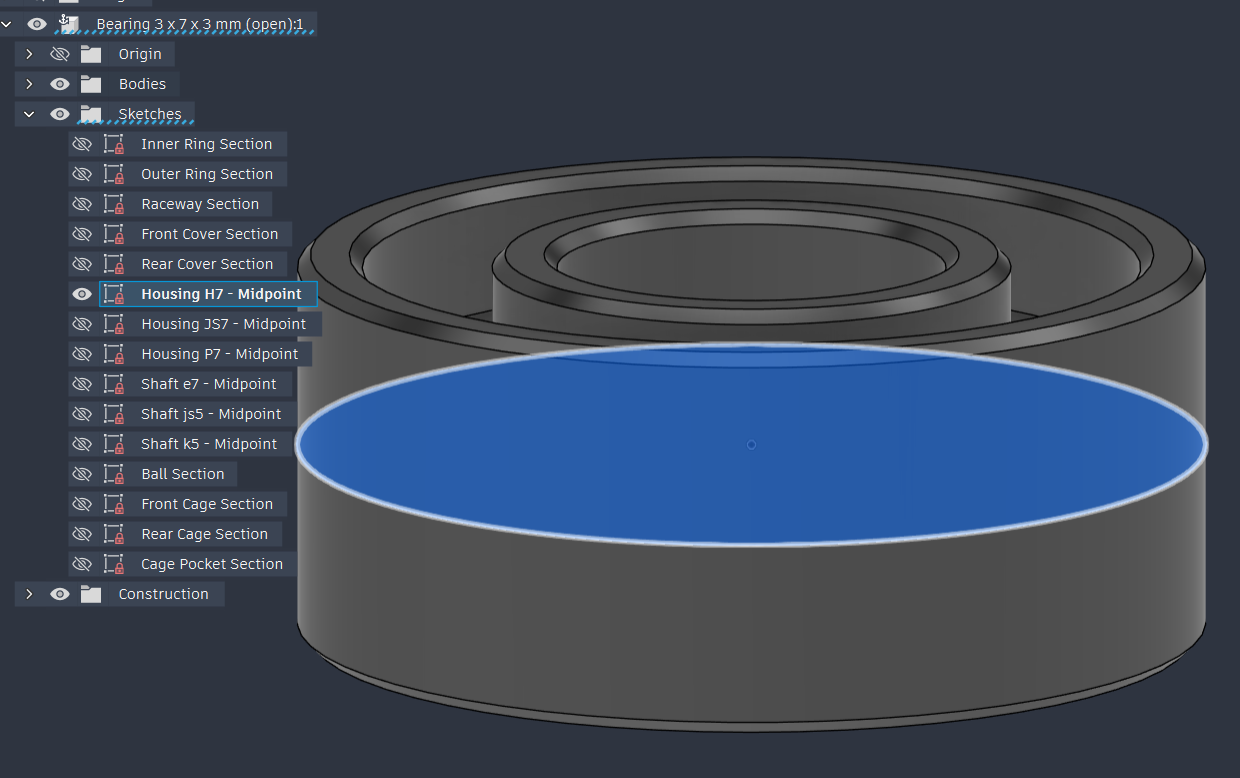Select the Cage Pocket Section tree row
This screenshot has width=1240, height=778.
coord(183,564)
